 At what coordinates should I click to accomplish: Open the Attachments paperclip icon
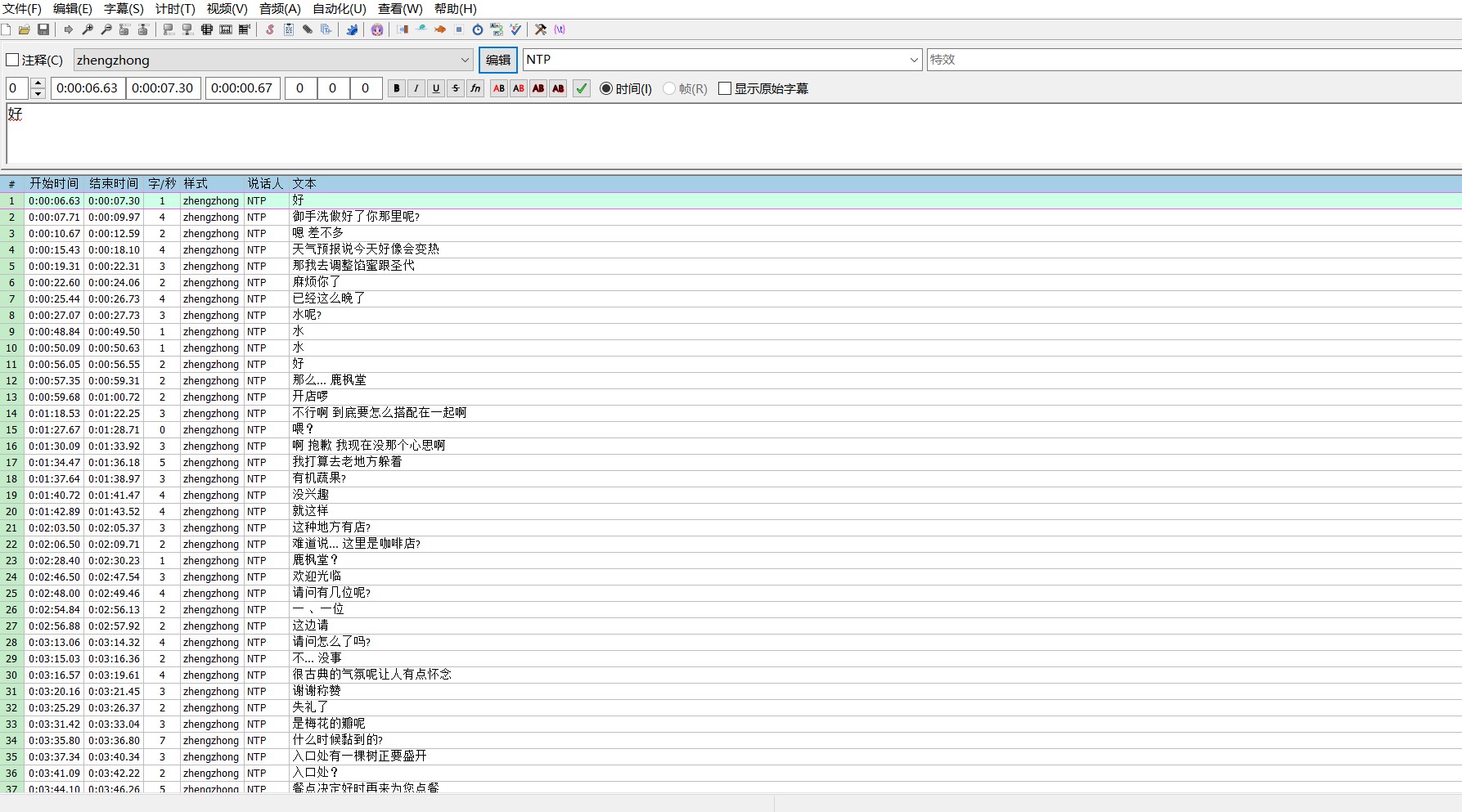(x=308, y=29)
